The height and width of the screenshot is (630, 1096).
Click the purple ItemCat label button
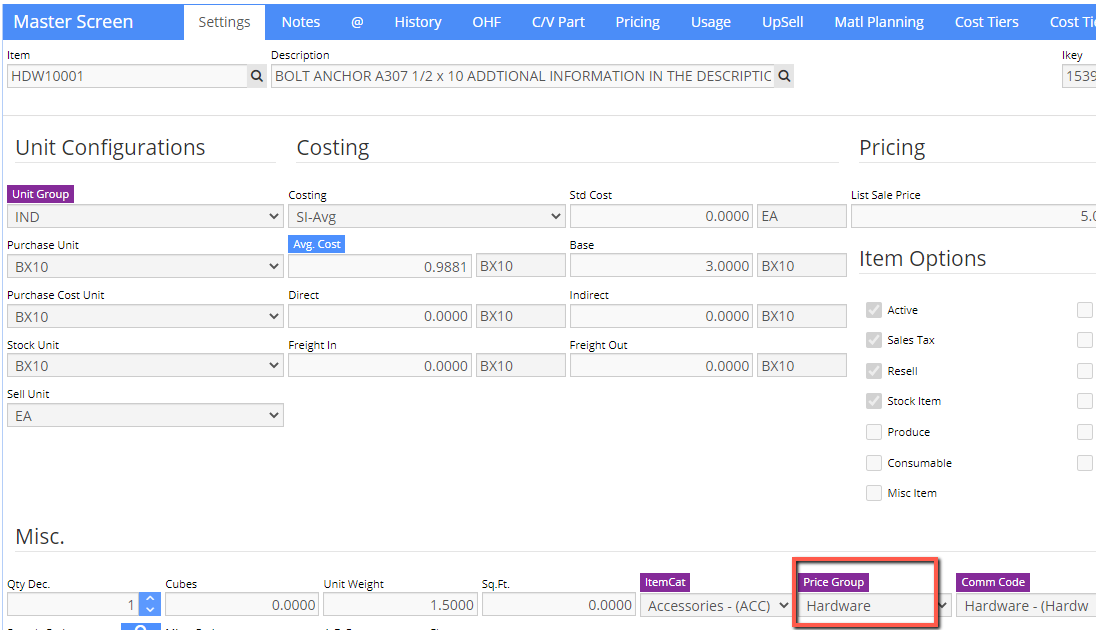tap(665, 582)
